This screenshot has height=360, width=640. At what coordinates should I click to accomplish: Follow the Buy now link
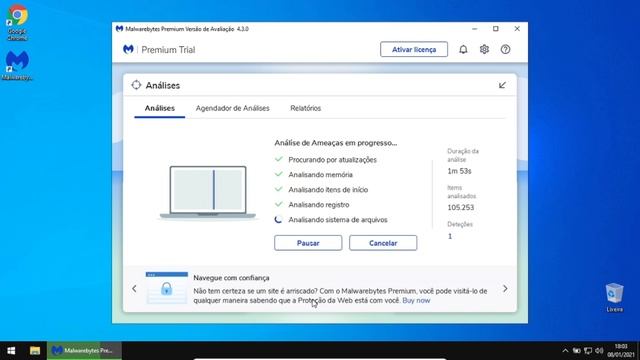coord(416,300)
